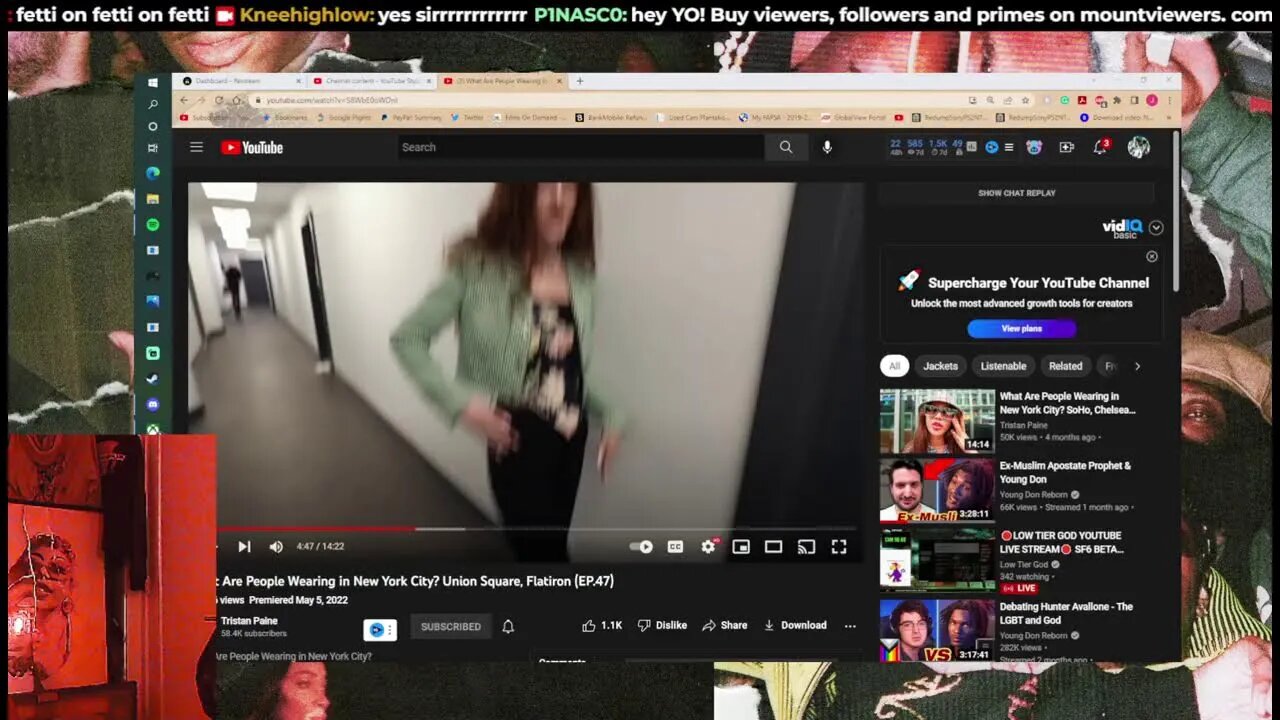The width and height of the screenshot is (1280, 720).
Task: Select the Listenable filter chip
Action: click(1003, 366)
